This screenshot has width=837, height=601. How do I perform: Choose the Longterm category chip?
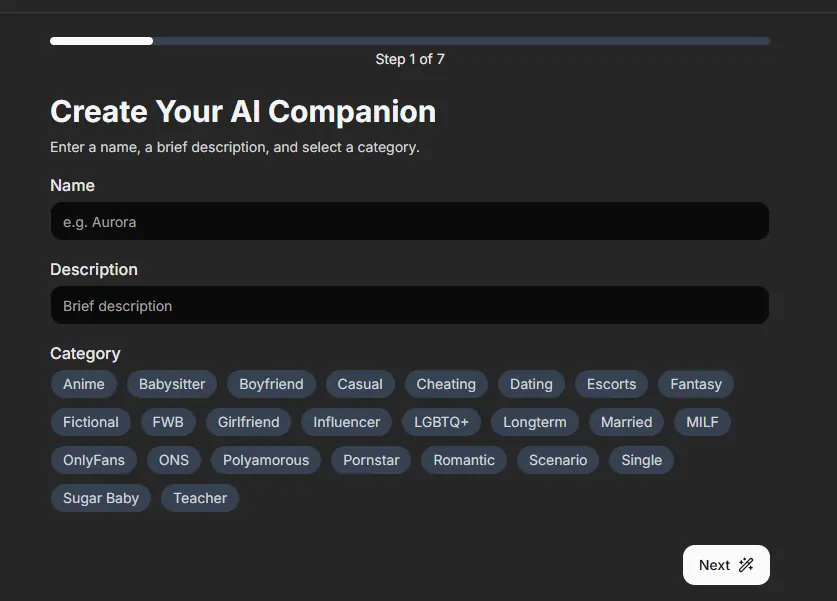[x=535, y=422]
